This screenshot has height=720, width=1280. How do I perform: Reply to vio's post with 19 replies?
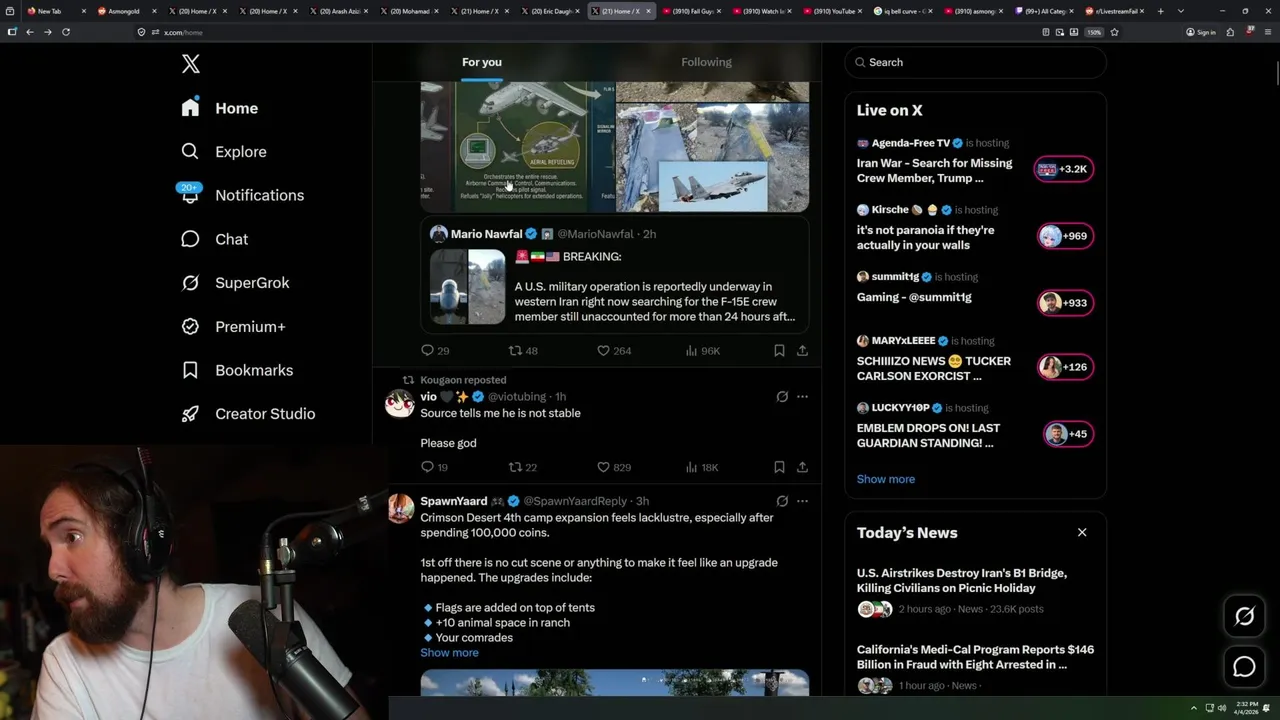[435, 467]
